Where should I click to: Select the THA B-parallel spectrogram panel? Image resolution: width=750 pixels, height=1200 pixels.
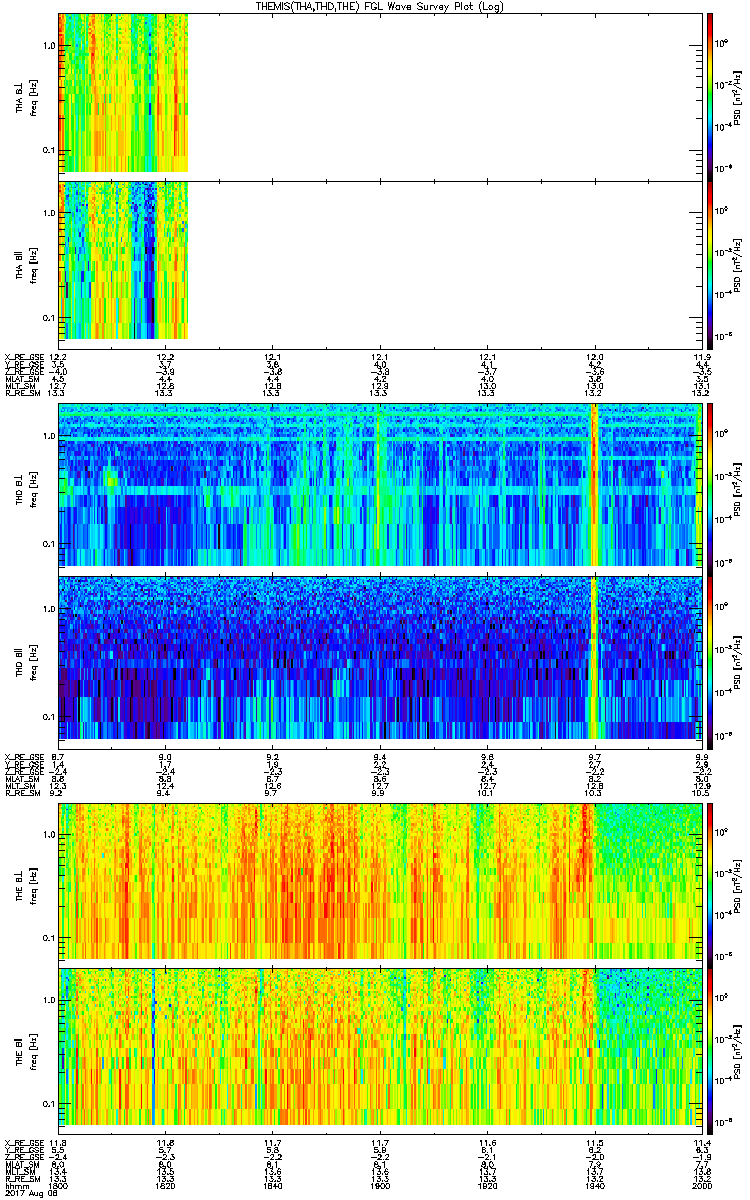(x=380, y=265)
